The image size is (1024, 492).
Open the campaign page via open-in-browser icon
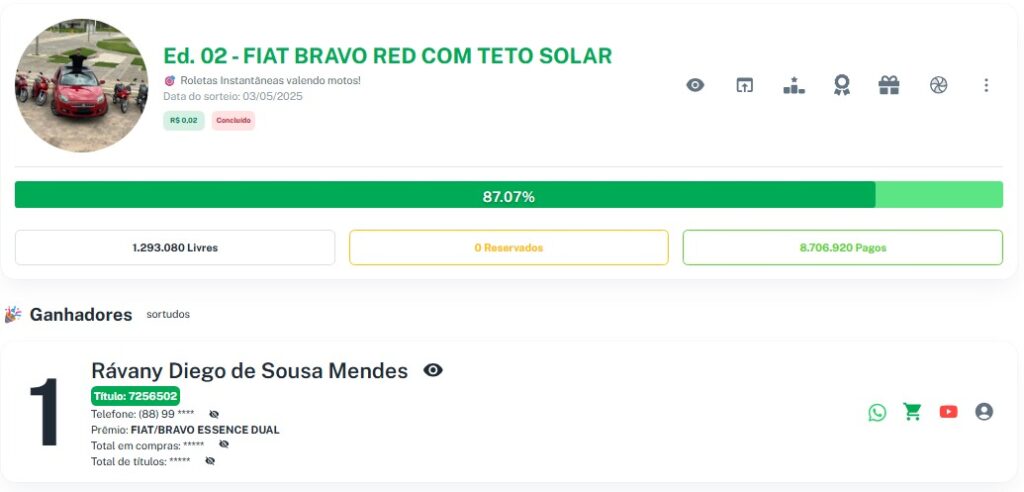point(744,86)
